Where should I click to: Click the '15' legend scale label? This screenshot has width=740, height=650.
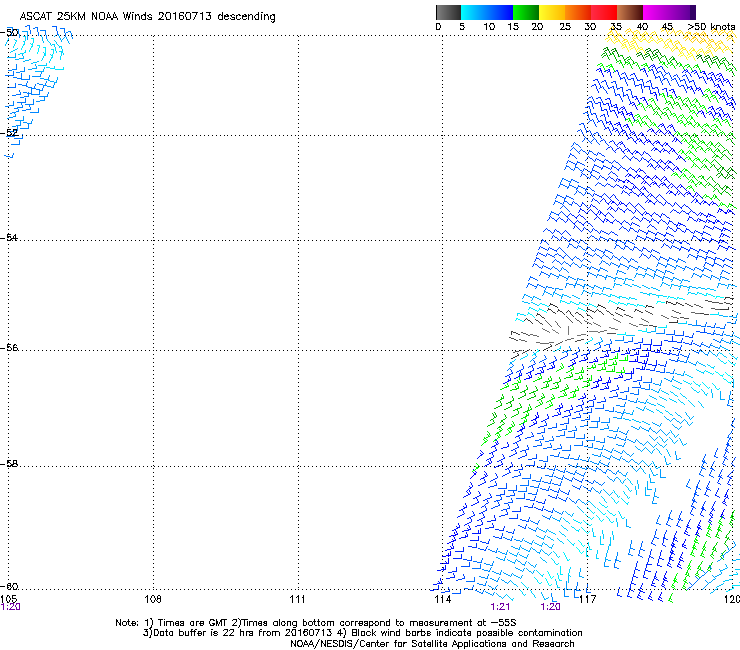(x=513, y=27)
